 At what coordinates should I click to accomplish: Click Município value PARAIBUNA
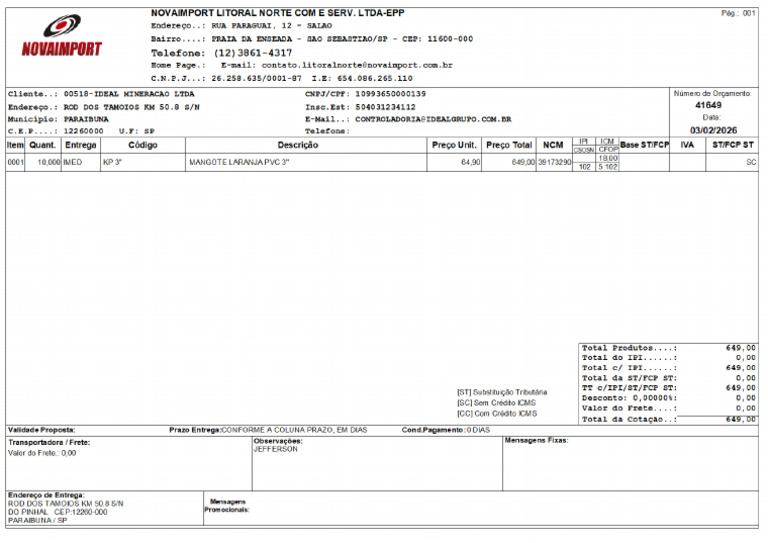pyautogui.click(x=86, y=119)
